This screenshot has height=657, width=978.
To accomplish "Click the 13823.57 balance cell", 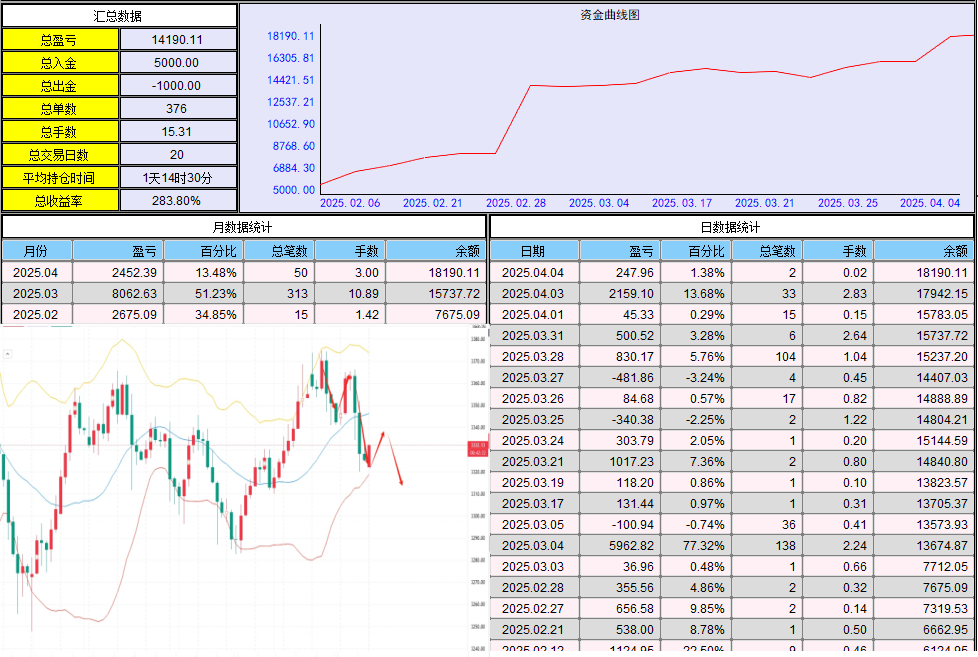I will 924,483.
